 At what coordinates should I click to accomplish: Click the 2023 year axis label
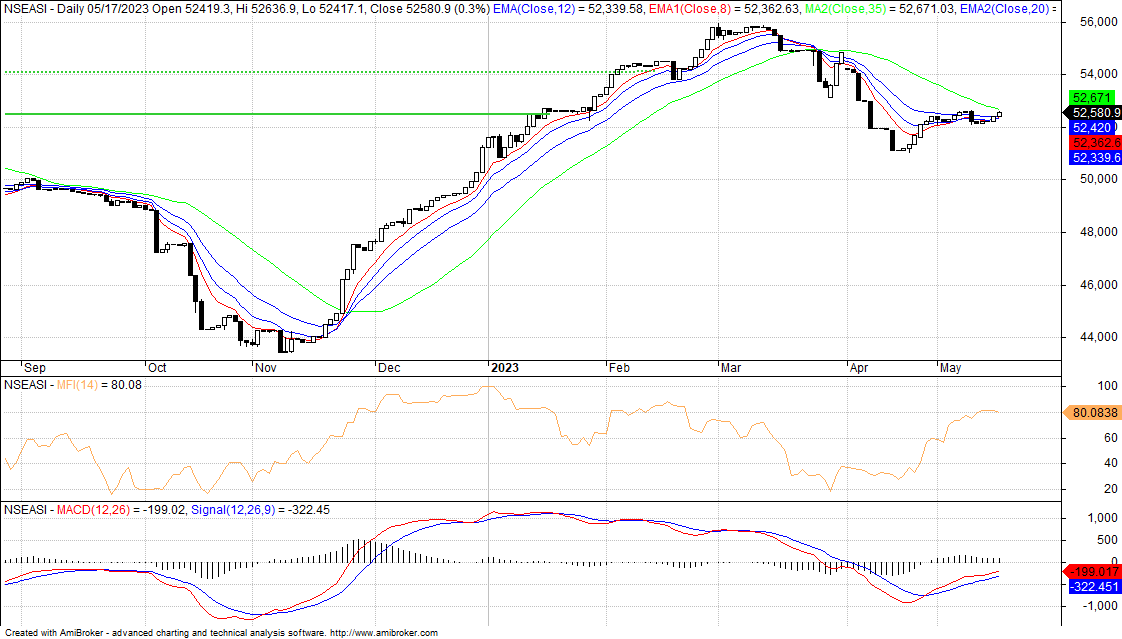pyautogui.click(x=505, y=368)
